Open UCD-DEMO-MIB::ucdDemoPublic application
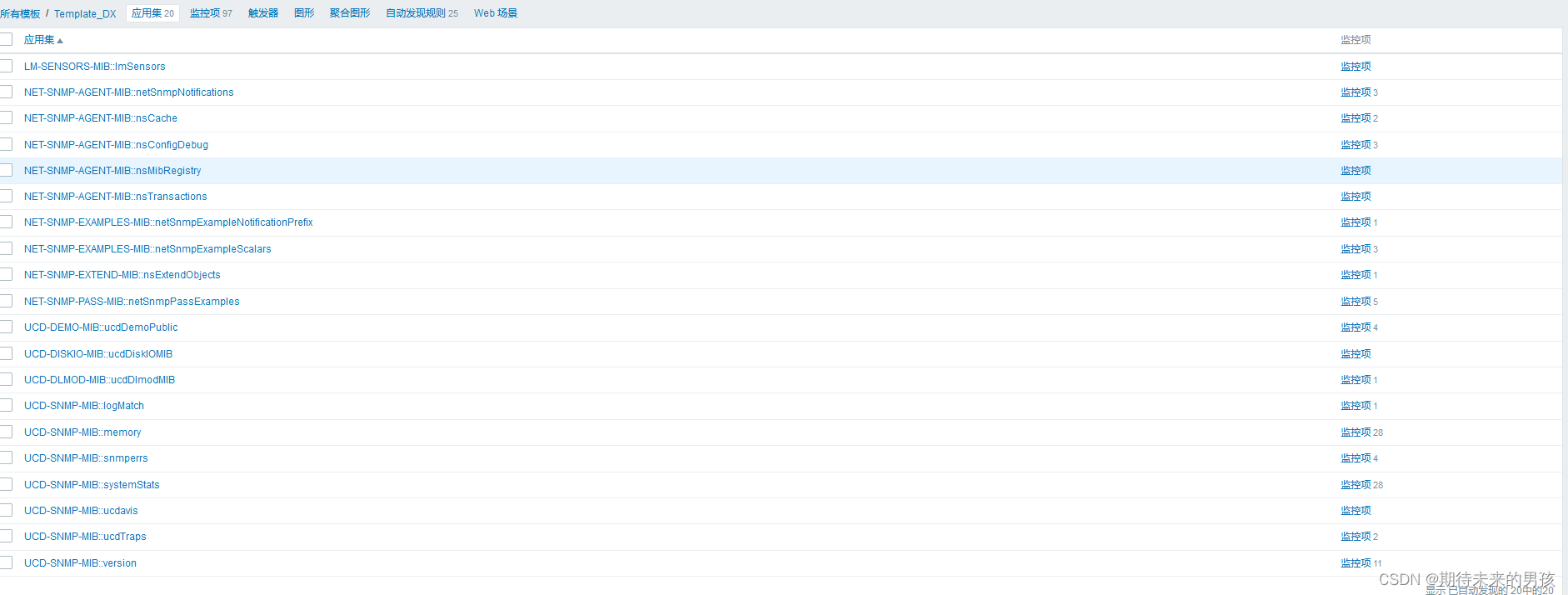This screenshot has width=1568, height=595. 101,327
